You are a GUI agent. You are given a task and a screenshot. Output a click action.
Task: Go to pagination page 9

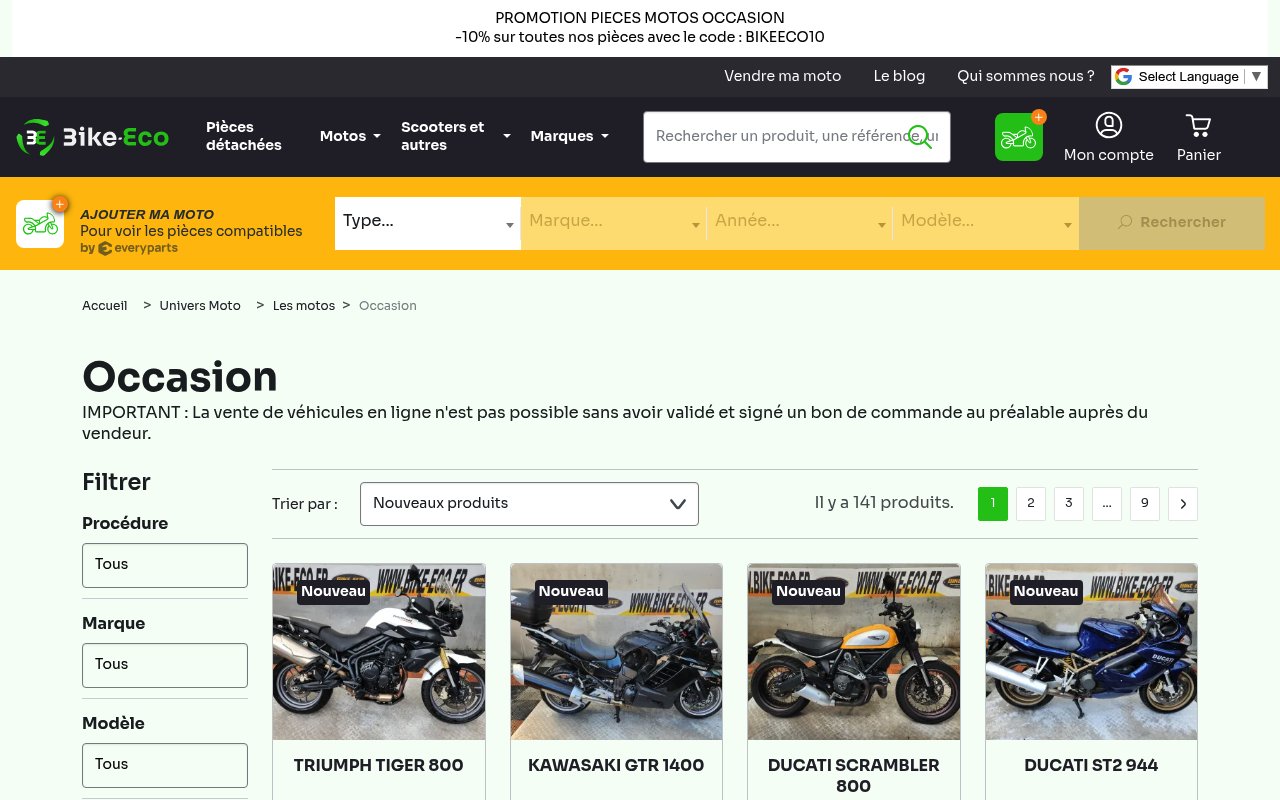tap(1145, 504)
